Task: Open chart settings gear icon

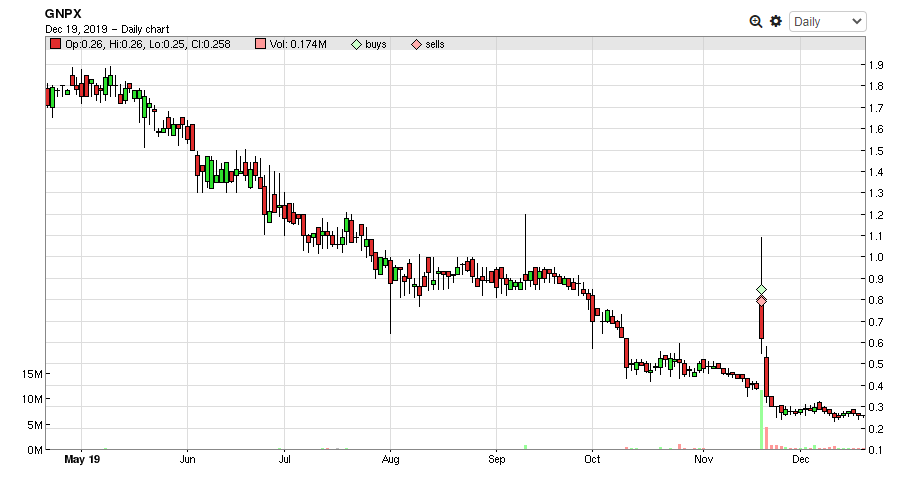Action: tap(776, 22)
